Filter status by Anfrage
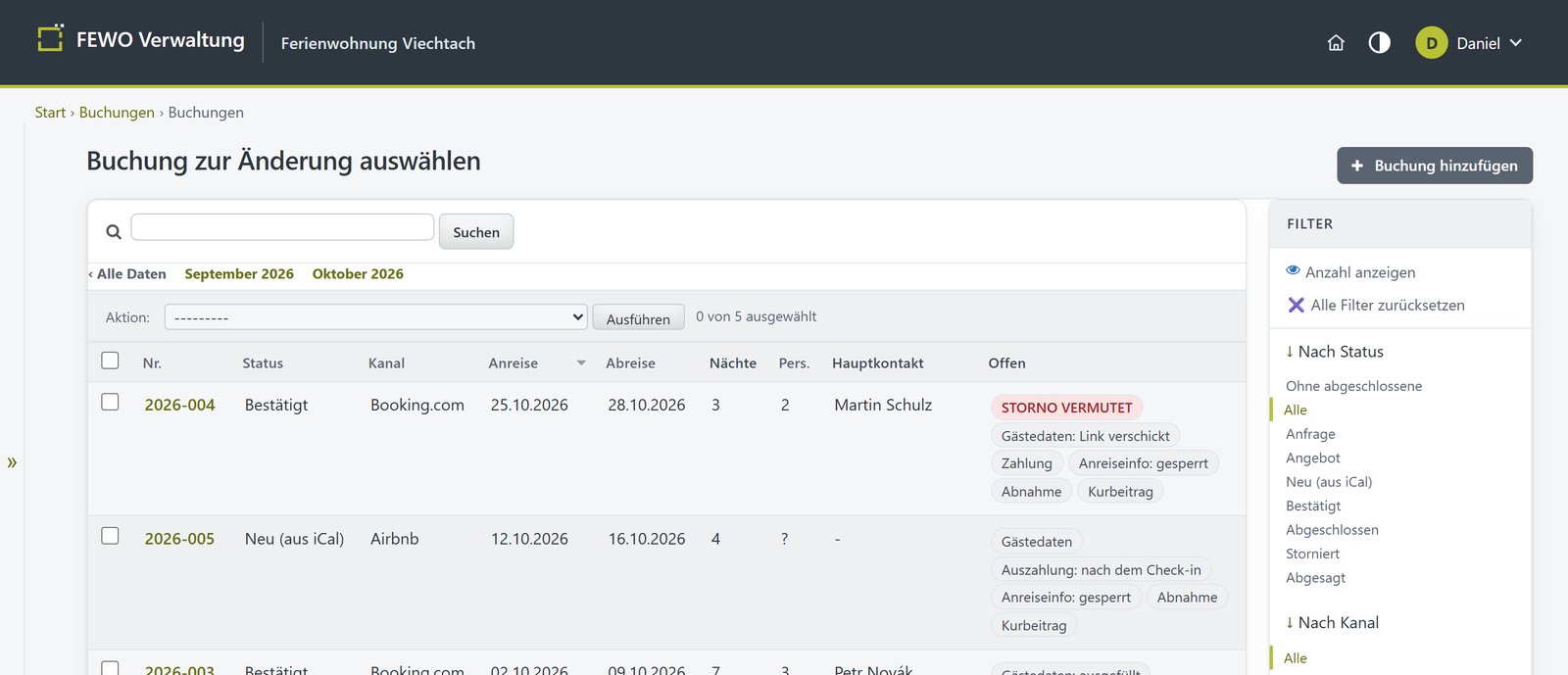The image size is (1568, 675). 1310,434
